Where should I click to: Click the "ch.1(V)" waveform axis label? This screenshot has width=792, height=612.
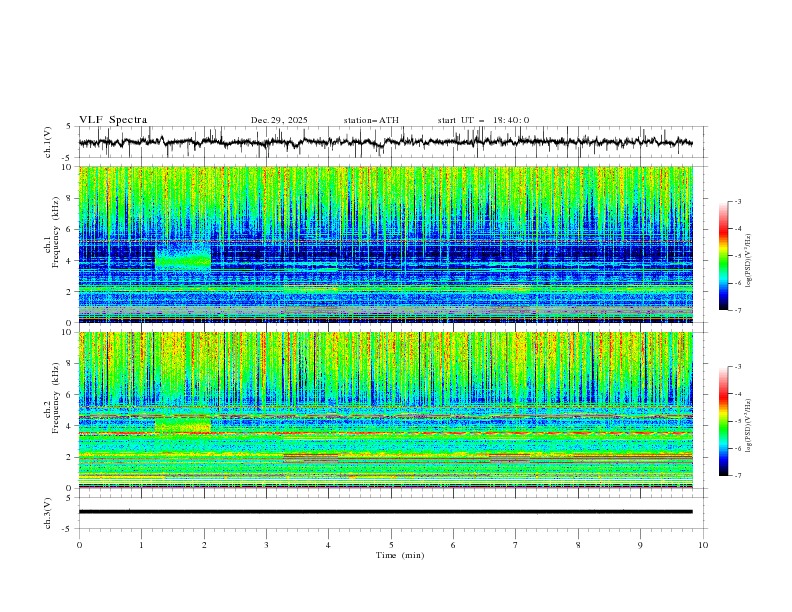(x=48, y=142)
